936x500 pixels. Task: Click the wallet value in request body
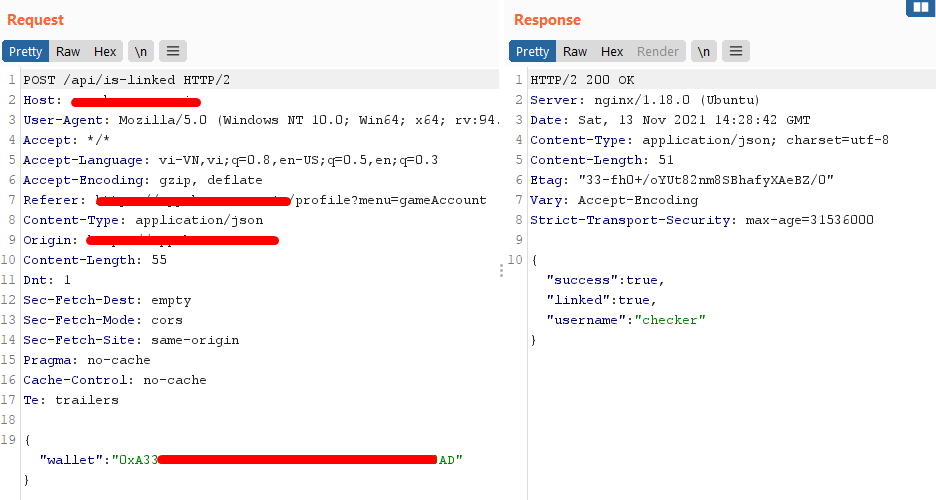coord(290,460)
